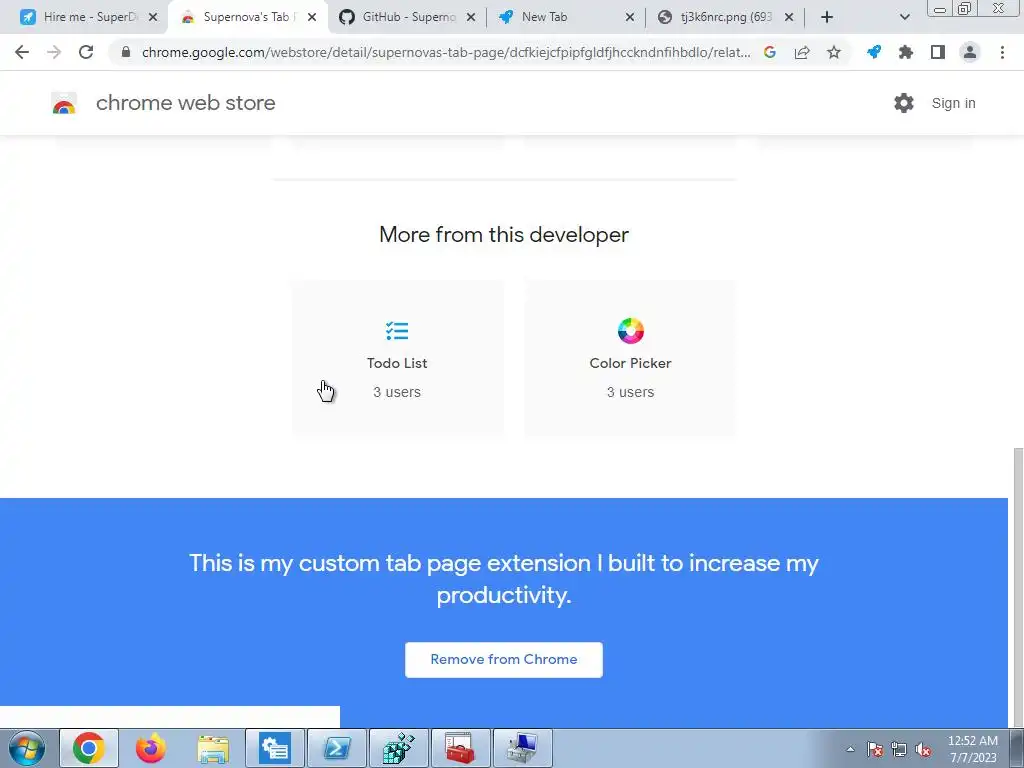Close the GitHub - Superno tab
1024x768 pixels.
[471, 17]
